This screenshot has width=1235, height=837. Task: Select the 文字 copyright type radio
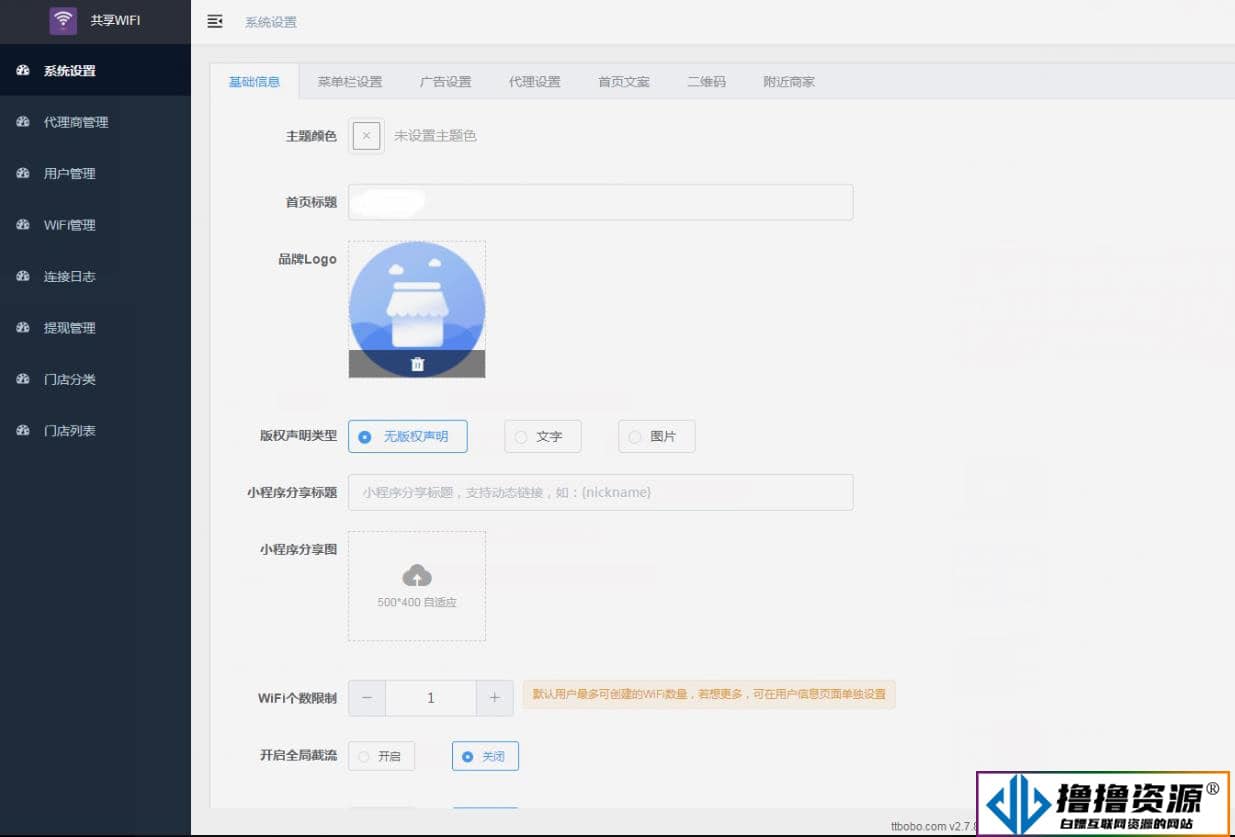pyautogui.click(x=542, y=437)
